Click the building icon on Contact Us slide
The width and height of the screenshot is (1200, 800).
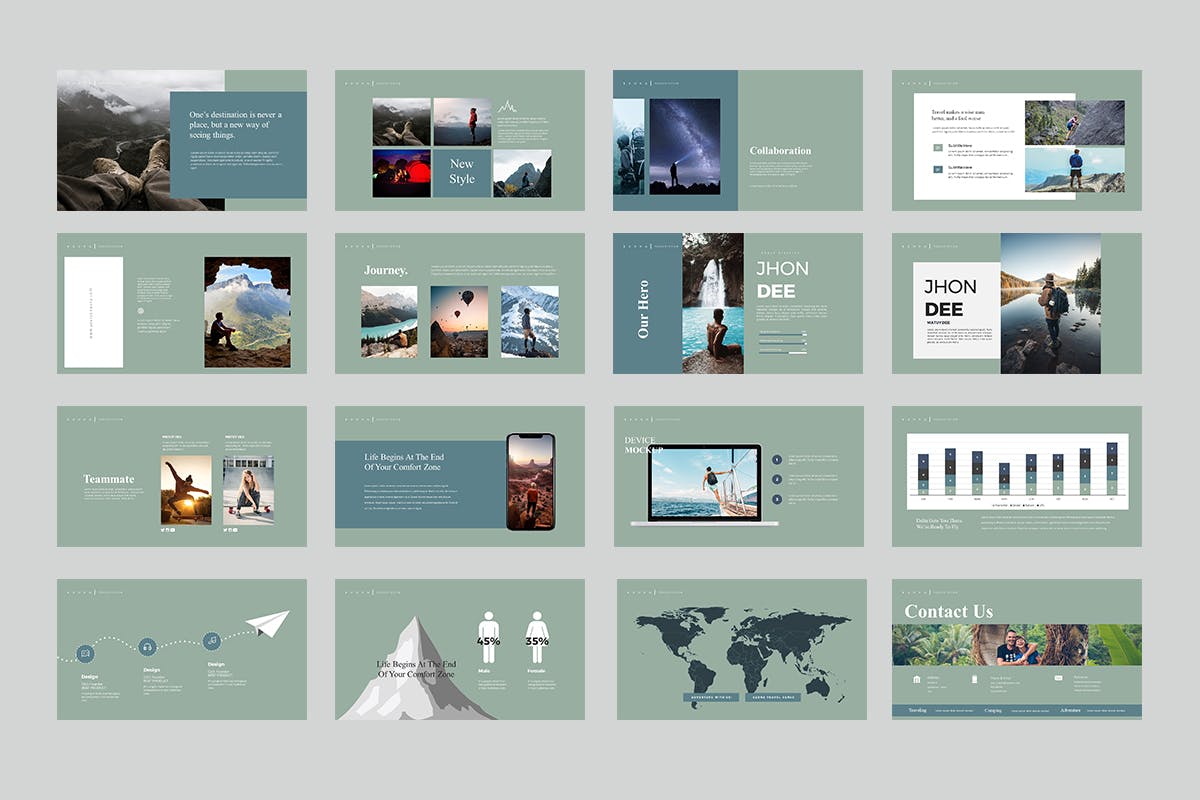917,680
